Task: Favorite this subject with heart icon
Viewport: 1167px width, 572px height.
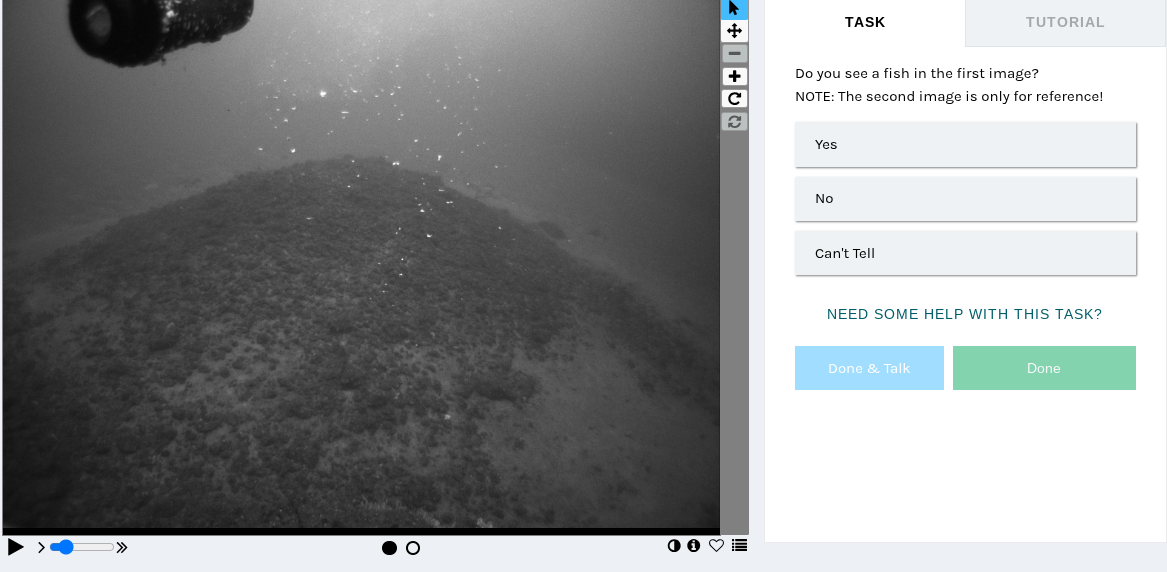Action: [716, 546]
